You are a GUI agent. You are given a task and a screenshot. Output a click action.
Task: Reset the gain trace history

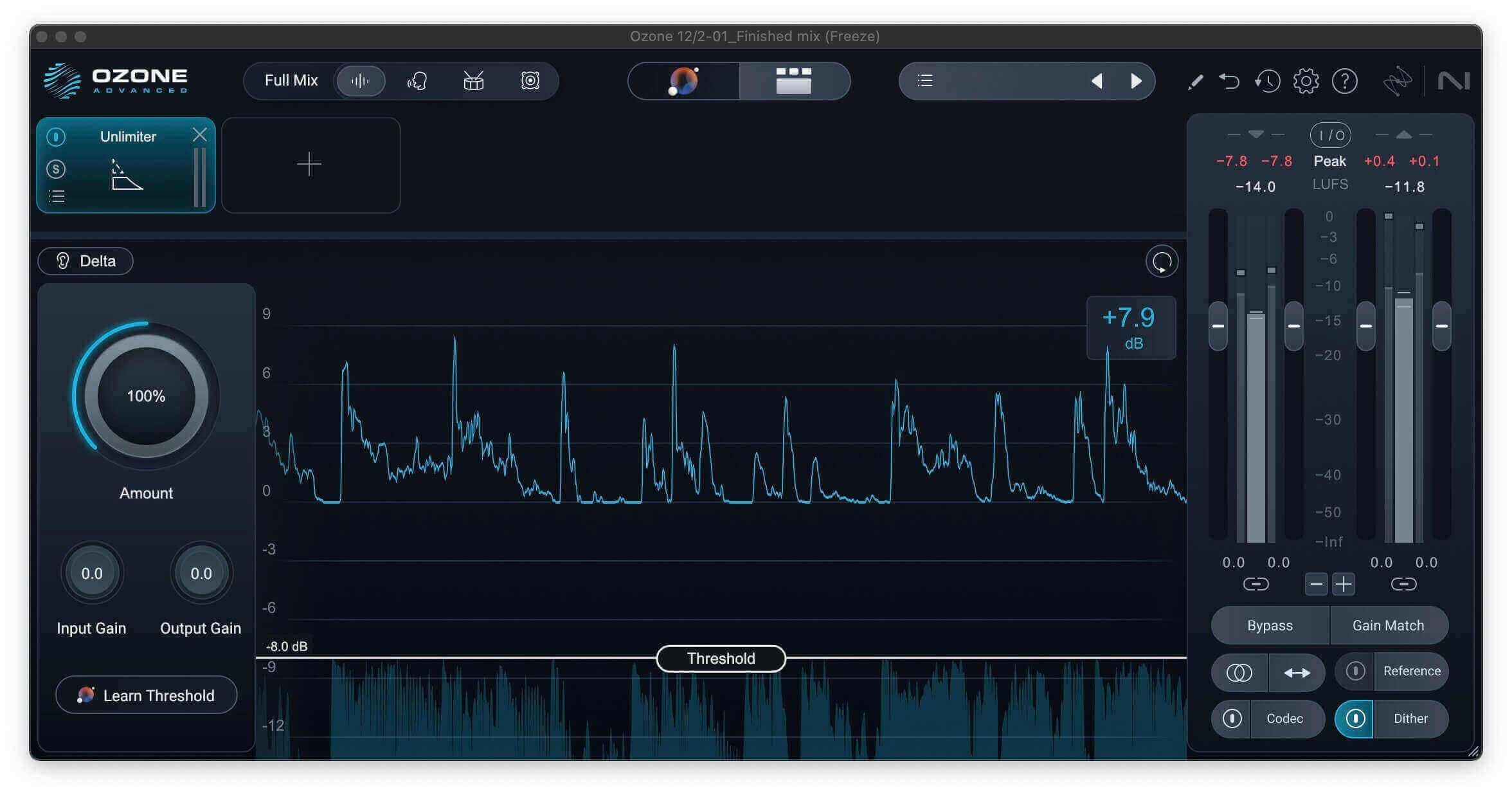(1162, 262)
